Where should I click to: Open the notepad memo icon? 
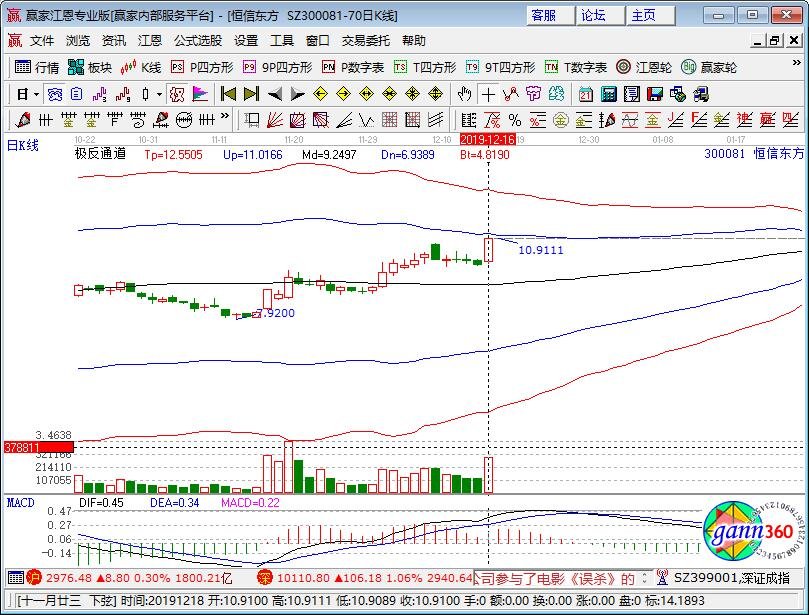click(x=632, y=94)
